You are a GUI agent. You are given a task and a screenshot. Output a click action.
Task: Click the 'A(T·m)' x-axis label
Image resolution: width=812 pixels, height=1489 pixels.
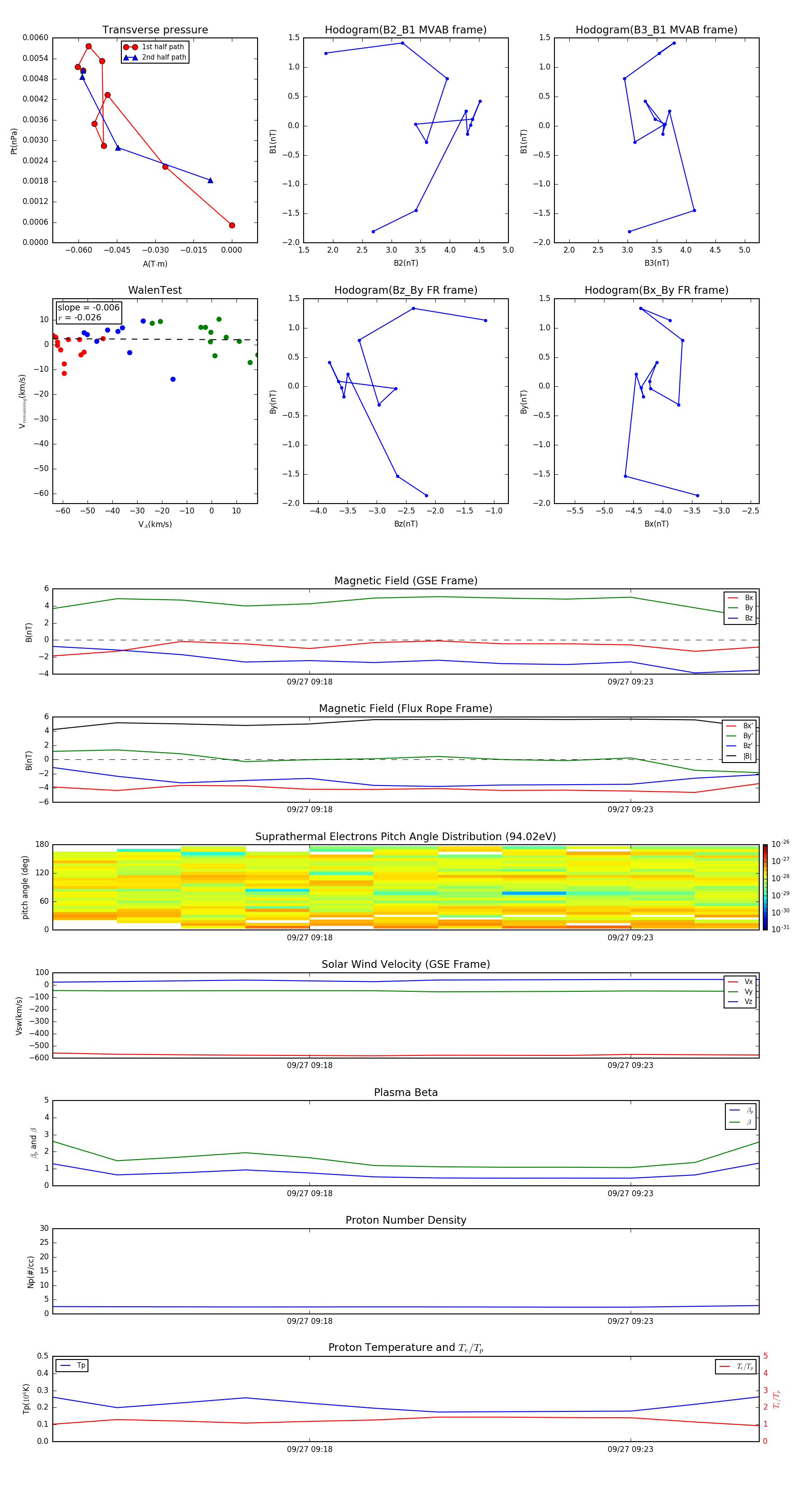click(155, 264)
